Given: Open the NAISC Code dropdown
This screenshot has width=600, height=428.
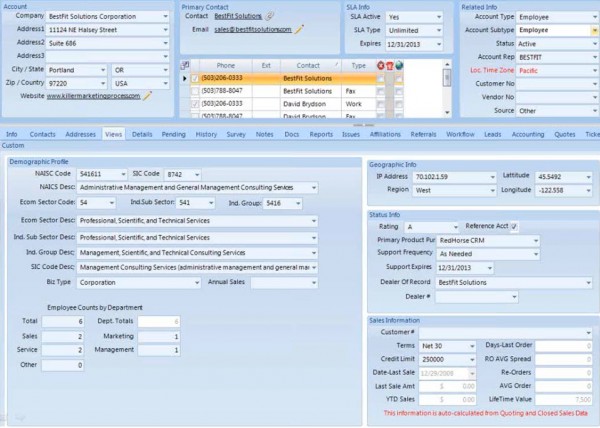Looking at the screenshot, I should (x=123, y=174).
